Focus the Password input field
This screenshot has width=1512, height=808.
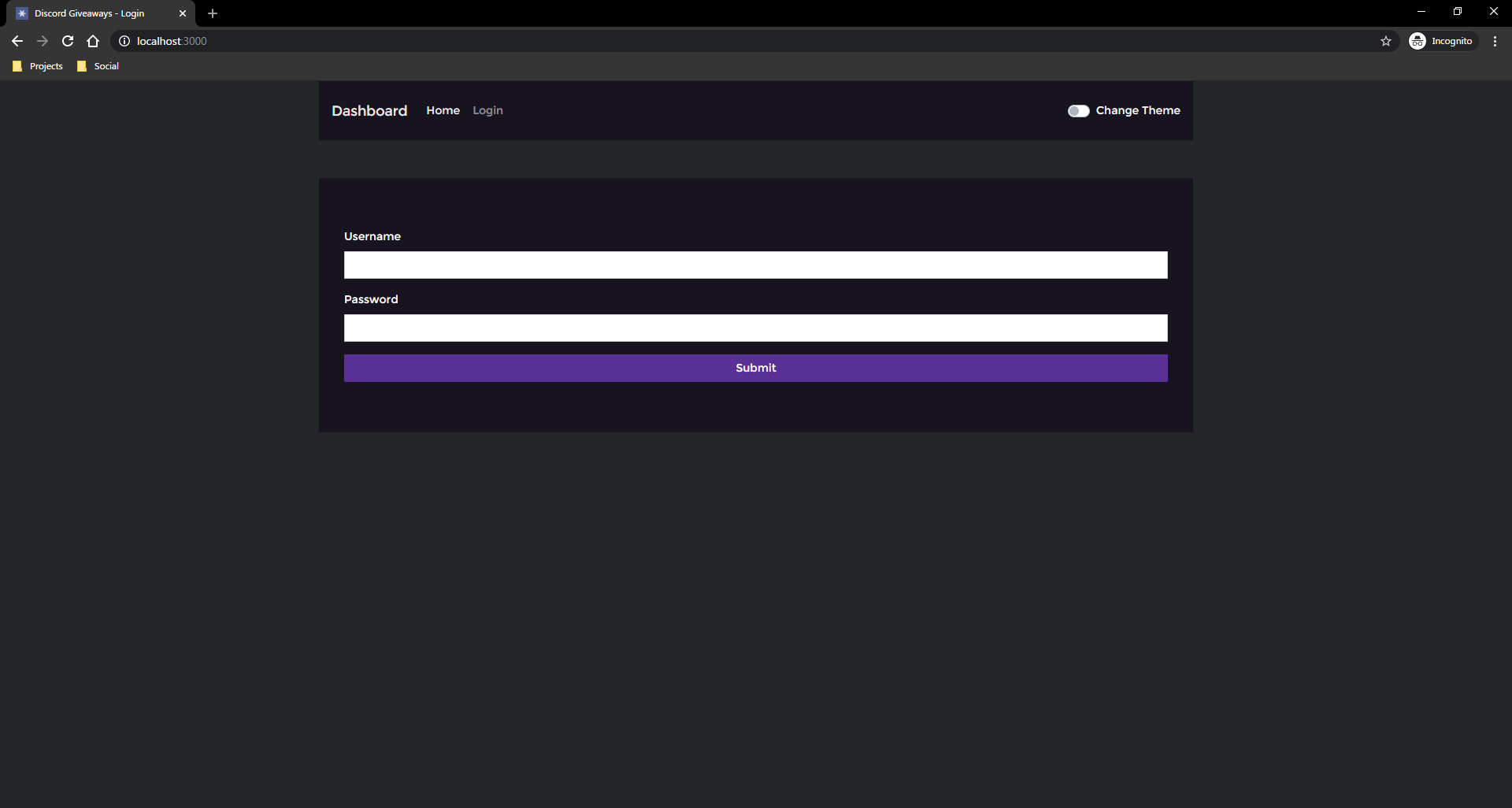756,328
